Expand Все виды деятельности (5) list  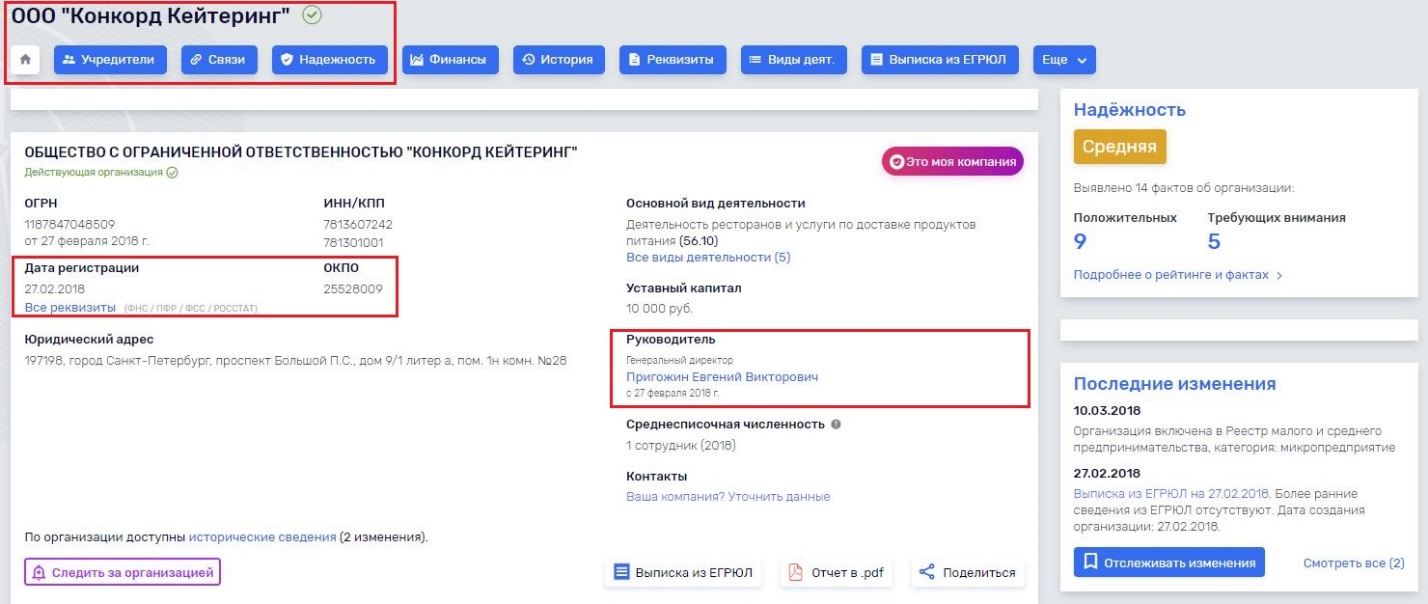pyautogui.click(x=708, y=258)
